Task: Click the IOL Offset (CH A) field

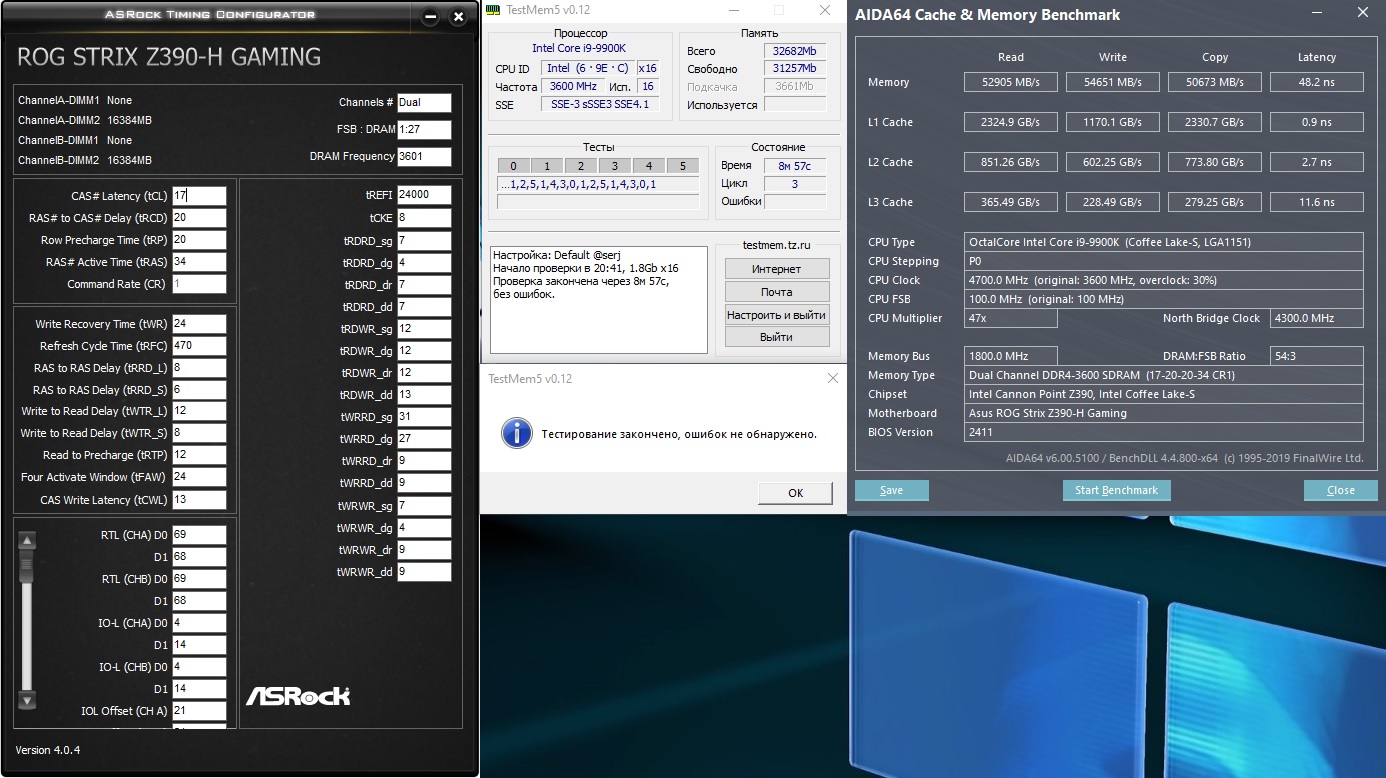Action: 199,711
